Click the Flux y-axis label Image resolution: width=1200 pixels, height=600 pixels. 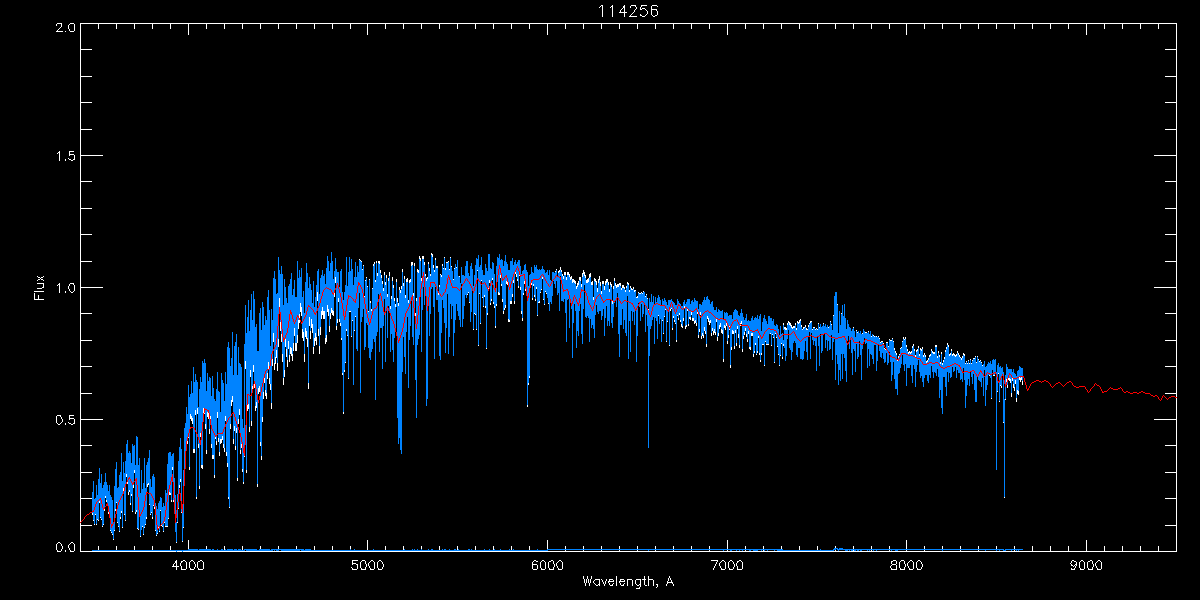40,288
